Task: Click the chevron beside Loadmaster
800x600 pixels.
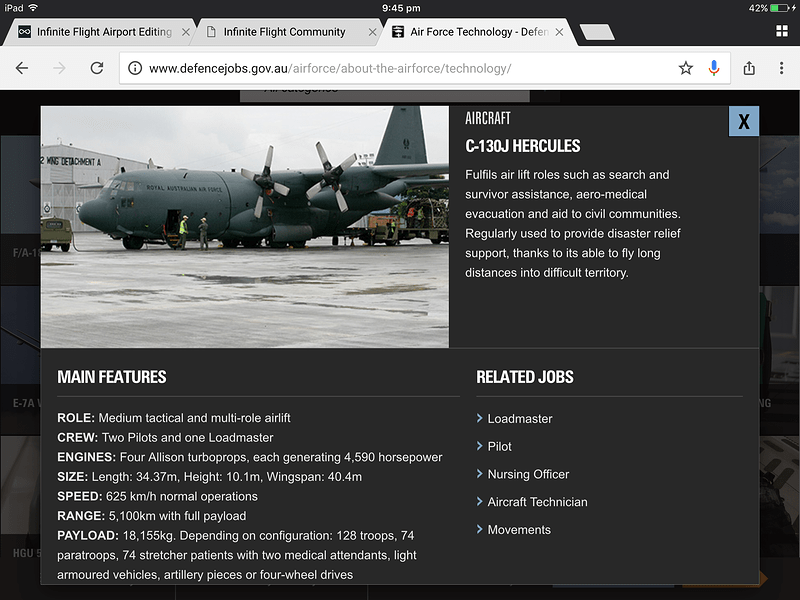Action: [x=480, y=418]
